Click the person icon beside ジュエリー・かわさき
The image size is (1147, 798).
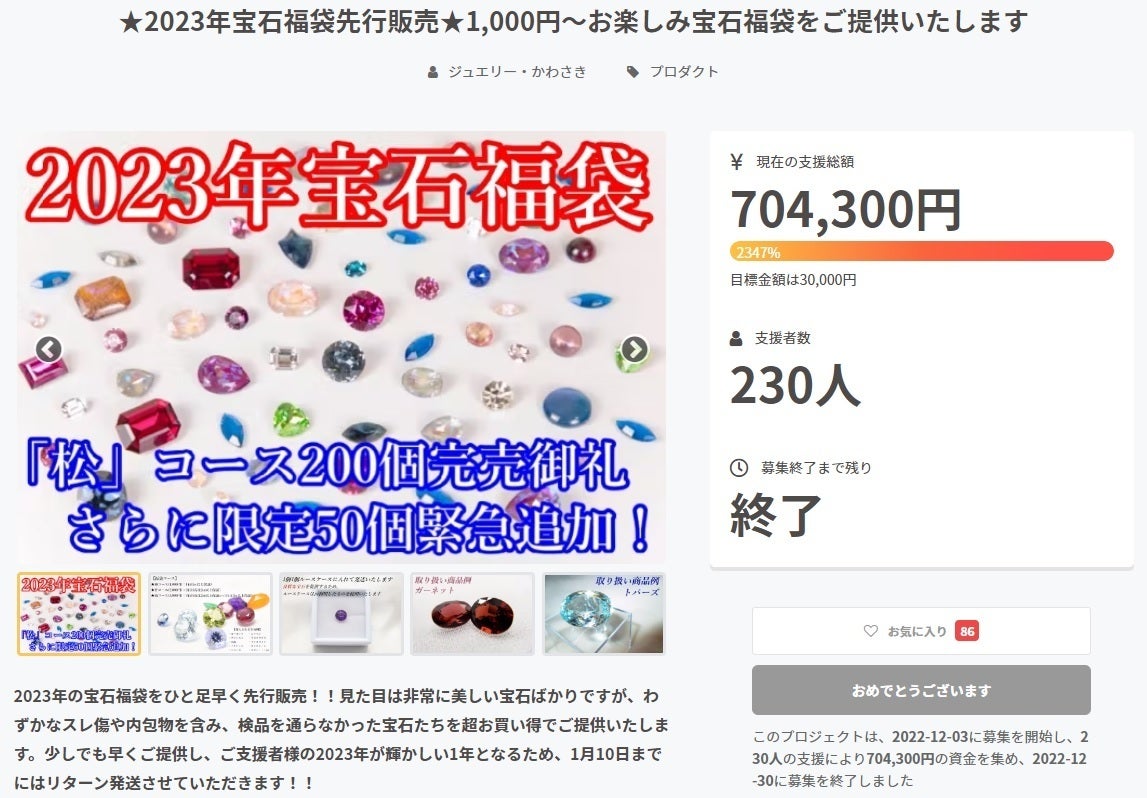pyautogui.click(x=433, y=72)
